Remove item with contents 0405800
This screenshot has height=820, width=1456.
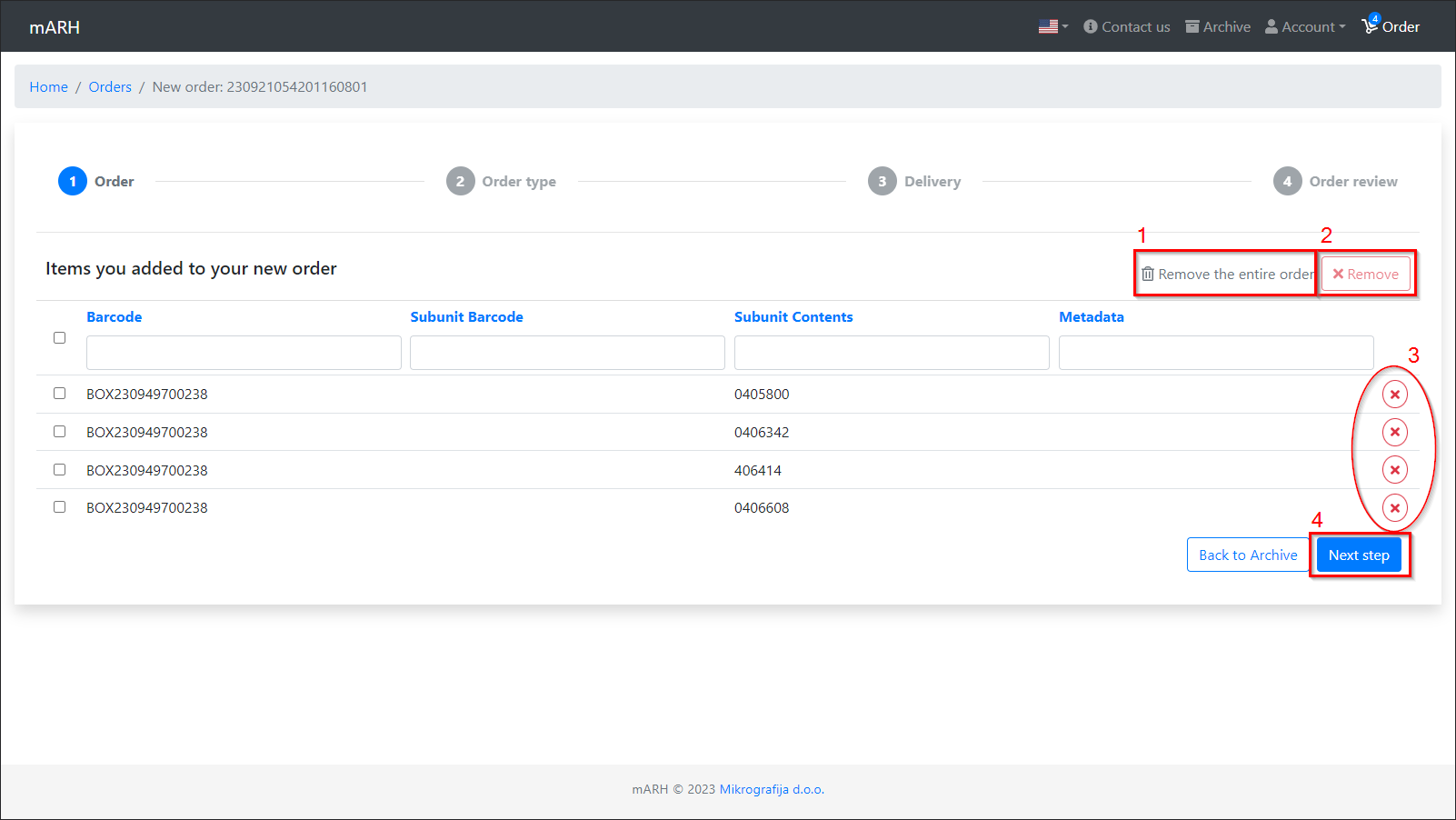(1394, 395)
